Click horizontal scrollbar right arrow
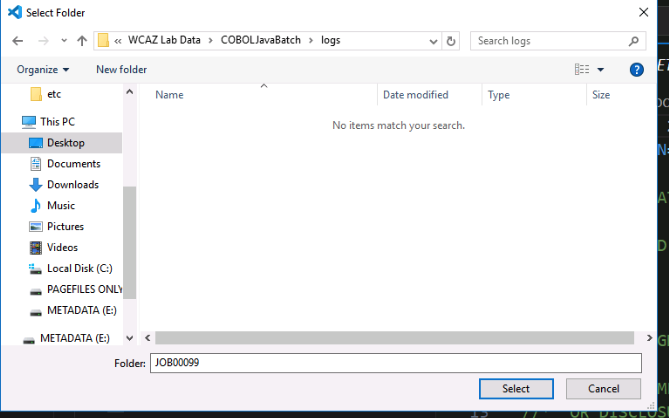This screenshot has width=669, height=418. click(649, 338)
